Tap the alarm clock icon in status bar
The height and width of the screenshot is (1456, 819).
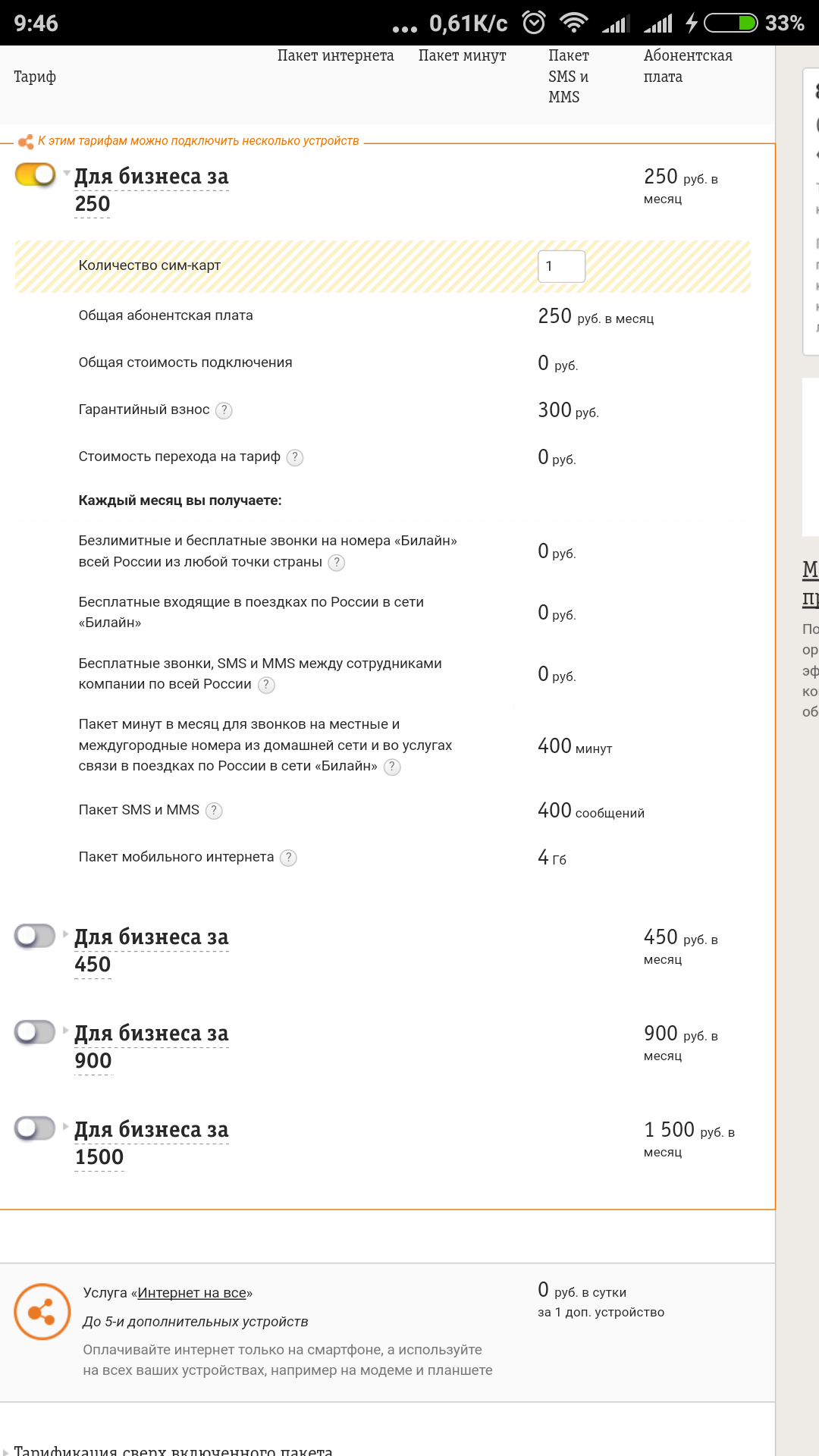click(534, 23)
